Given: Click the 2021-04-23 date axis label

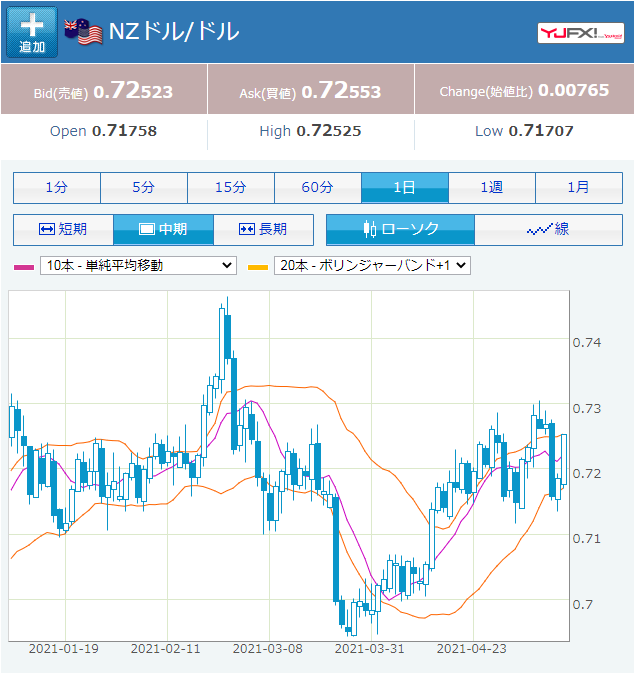Looking at the screenshot, I should coord(471,649).
